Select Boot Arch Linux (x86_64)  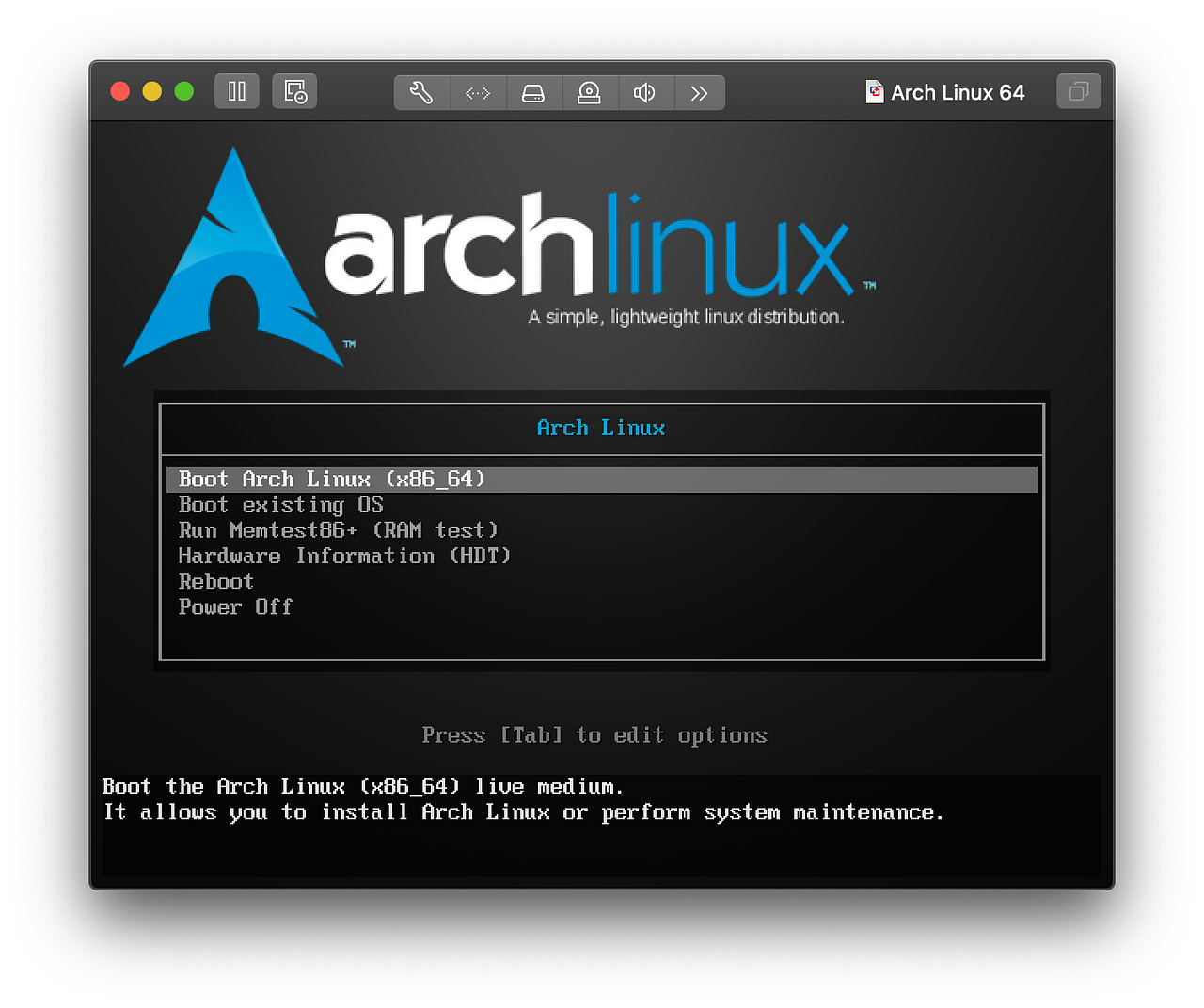(x=332, y=479)
